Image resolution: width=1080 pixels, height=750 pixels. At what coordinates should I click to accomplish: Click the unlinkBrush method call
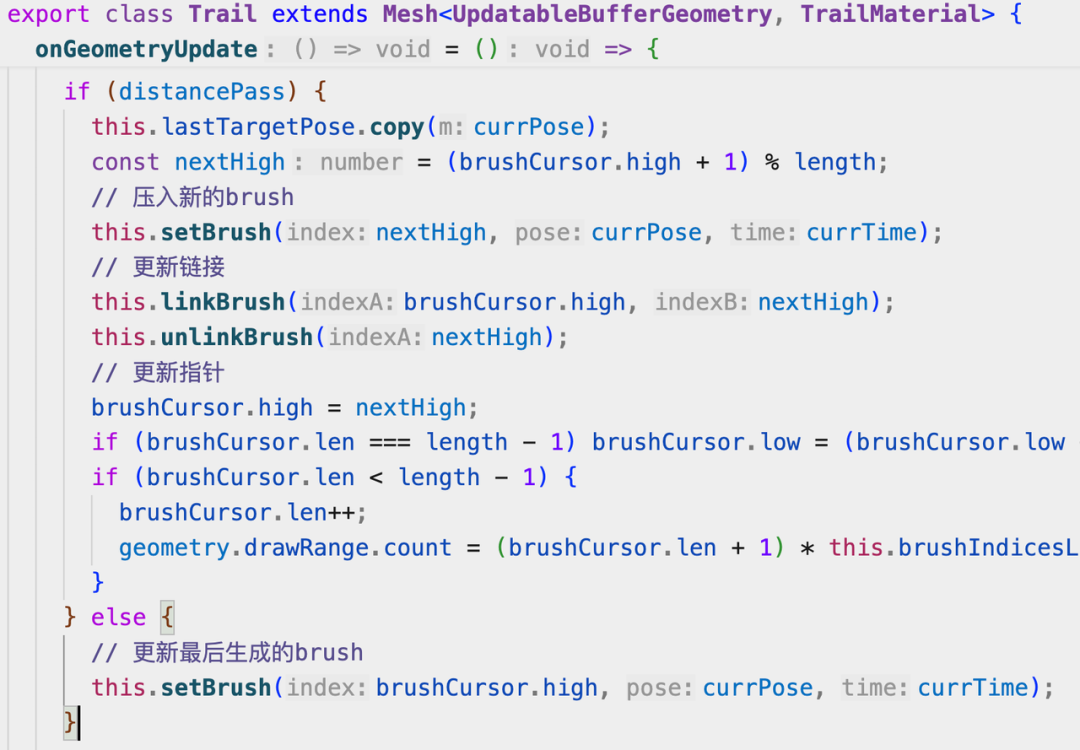(237, 337)
